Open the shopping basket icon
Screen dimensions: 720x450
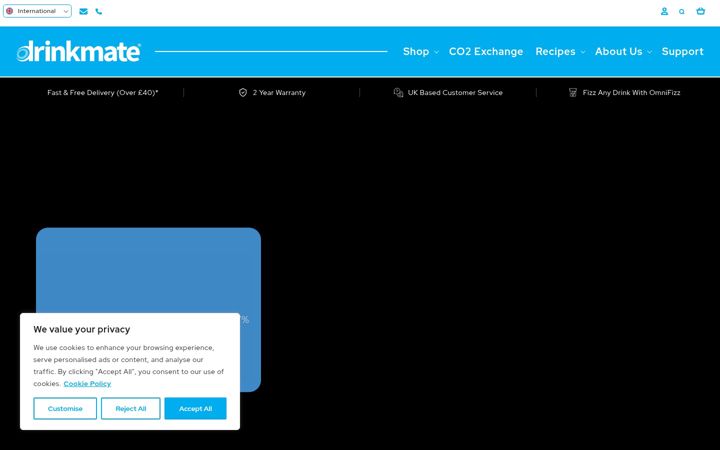[x=700, y=11]
